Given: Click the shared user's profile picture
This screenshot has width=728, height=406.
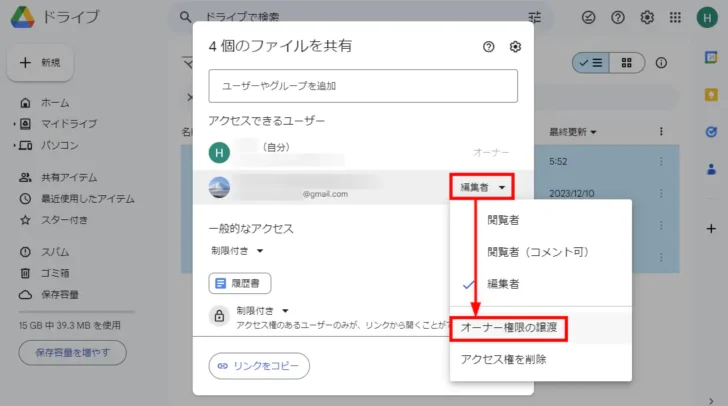Looking at the screenshot, I should (219, 187).
